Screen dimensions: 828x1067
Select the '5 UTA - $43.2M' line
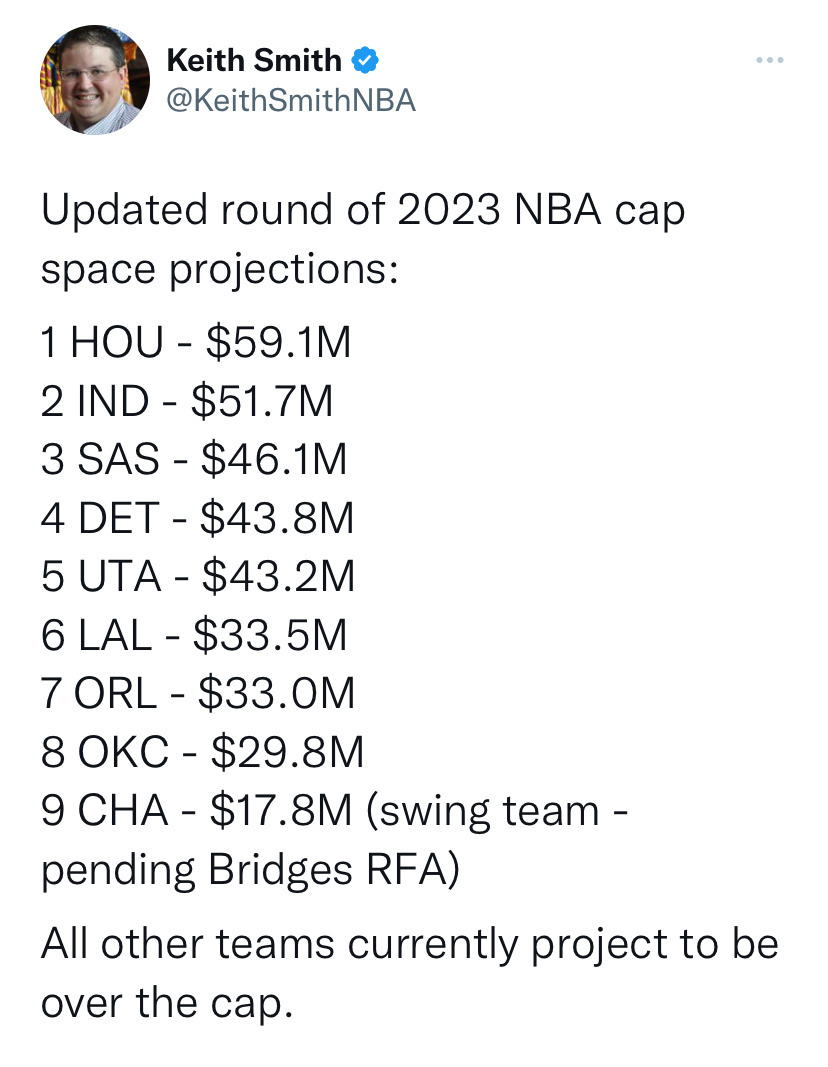(198, 576)
